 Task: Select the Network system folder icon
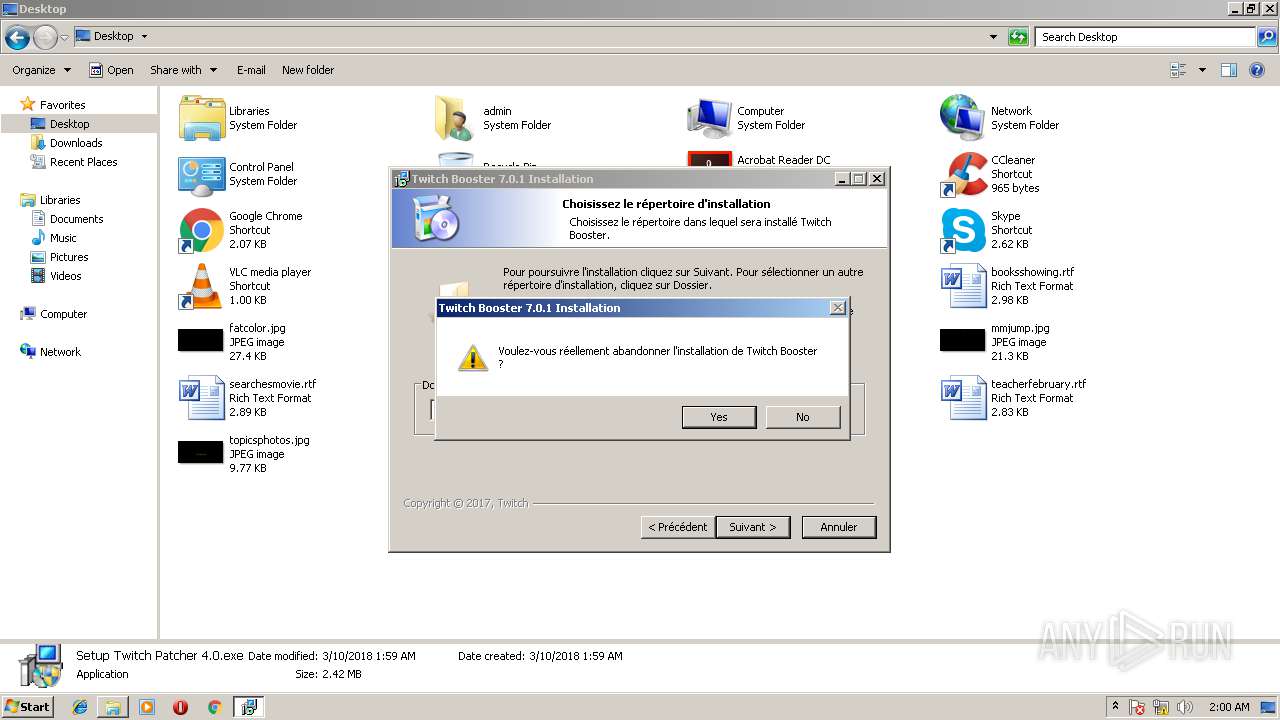963,118
